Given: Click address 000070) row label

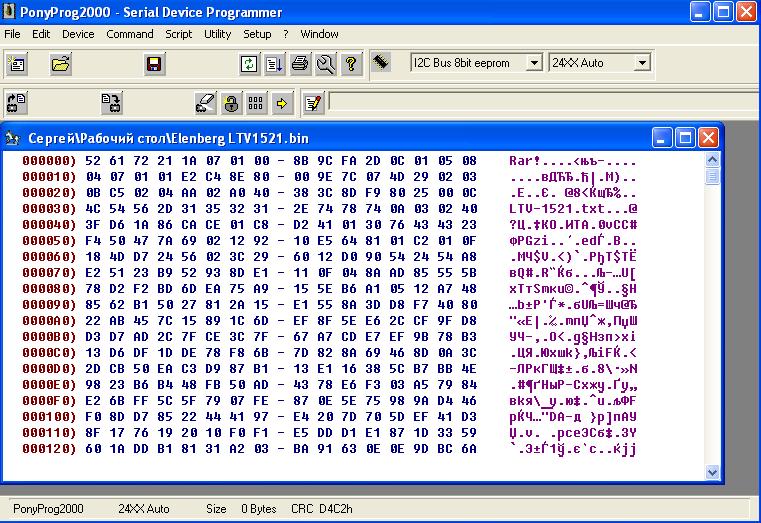Looking at the screenshot, I should pos(49,273).
